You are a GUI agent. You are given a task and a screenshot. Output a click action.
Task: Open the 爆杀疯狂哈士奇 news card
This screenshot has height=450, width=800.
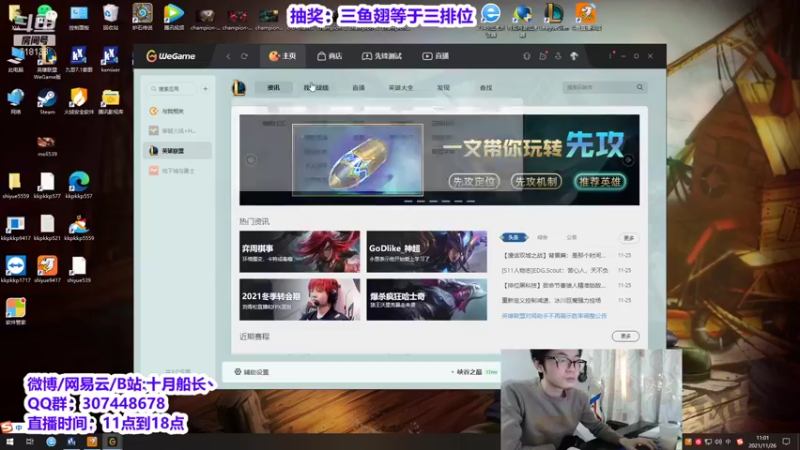pos(427,299)
